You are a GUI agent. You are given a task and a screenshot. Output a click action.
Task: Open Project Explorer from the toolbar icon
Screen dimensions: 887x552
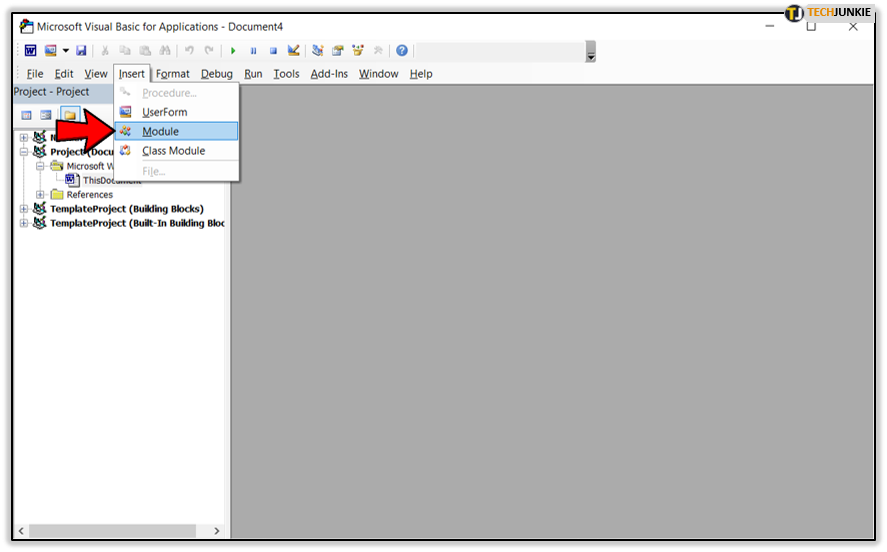[x=318, y=51]
